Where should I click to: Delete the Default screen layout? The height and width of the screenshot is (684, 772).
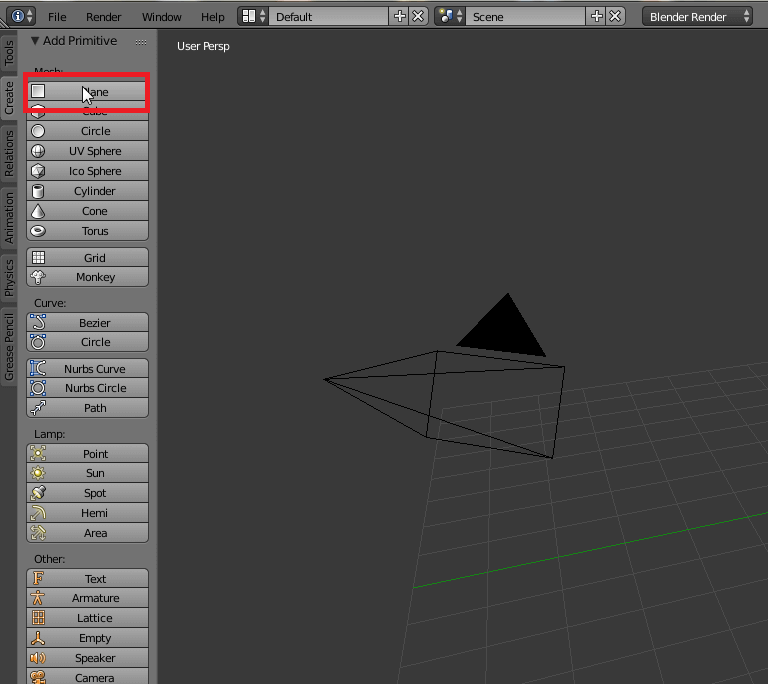pos(418,16)
